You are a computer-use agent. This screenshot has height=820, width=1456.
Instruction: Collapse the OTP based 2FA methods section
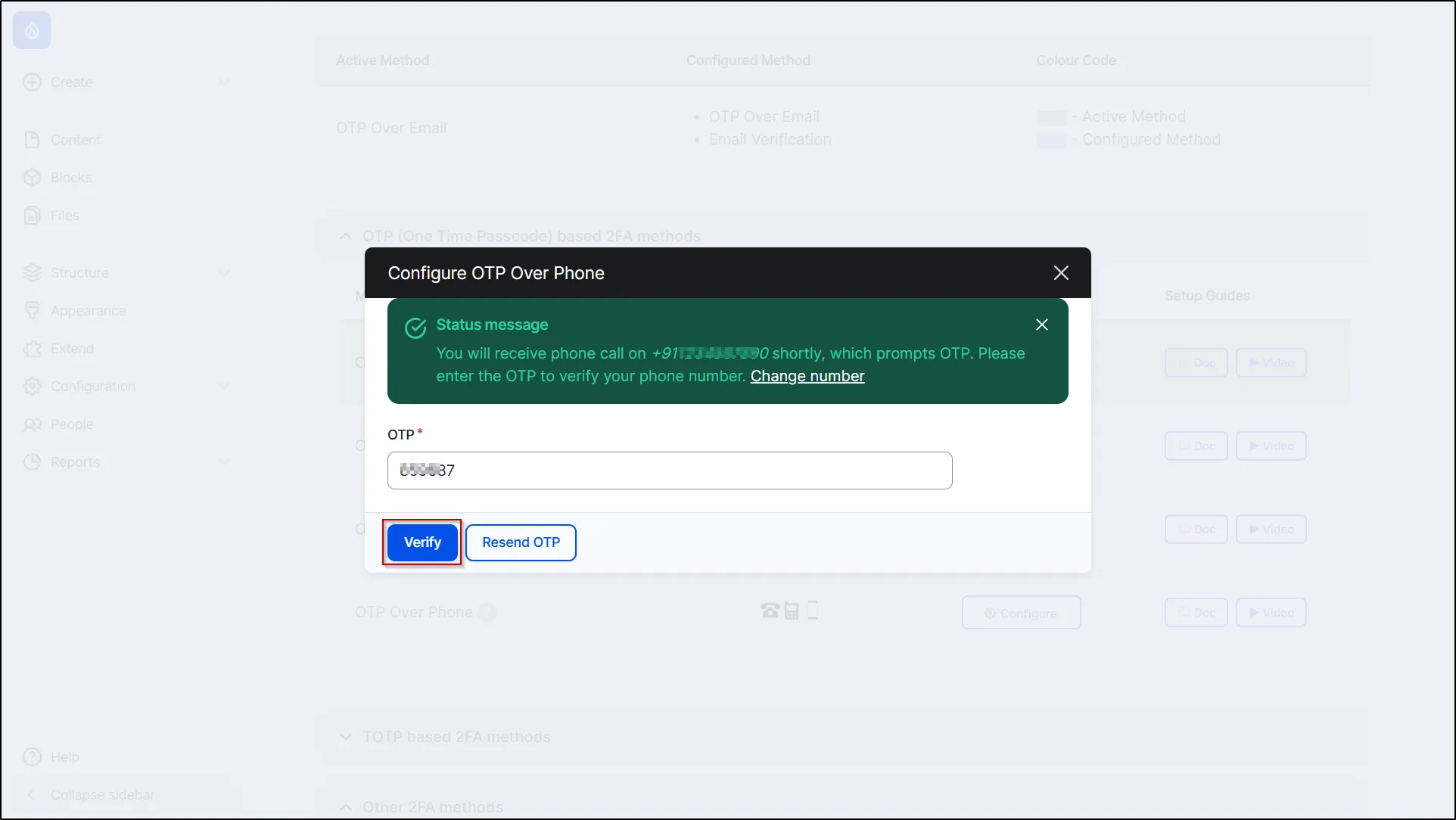point(346,236)
